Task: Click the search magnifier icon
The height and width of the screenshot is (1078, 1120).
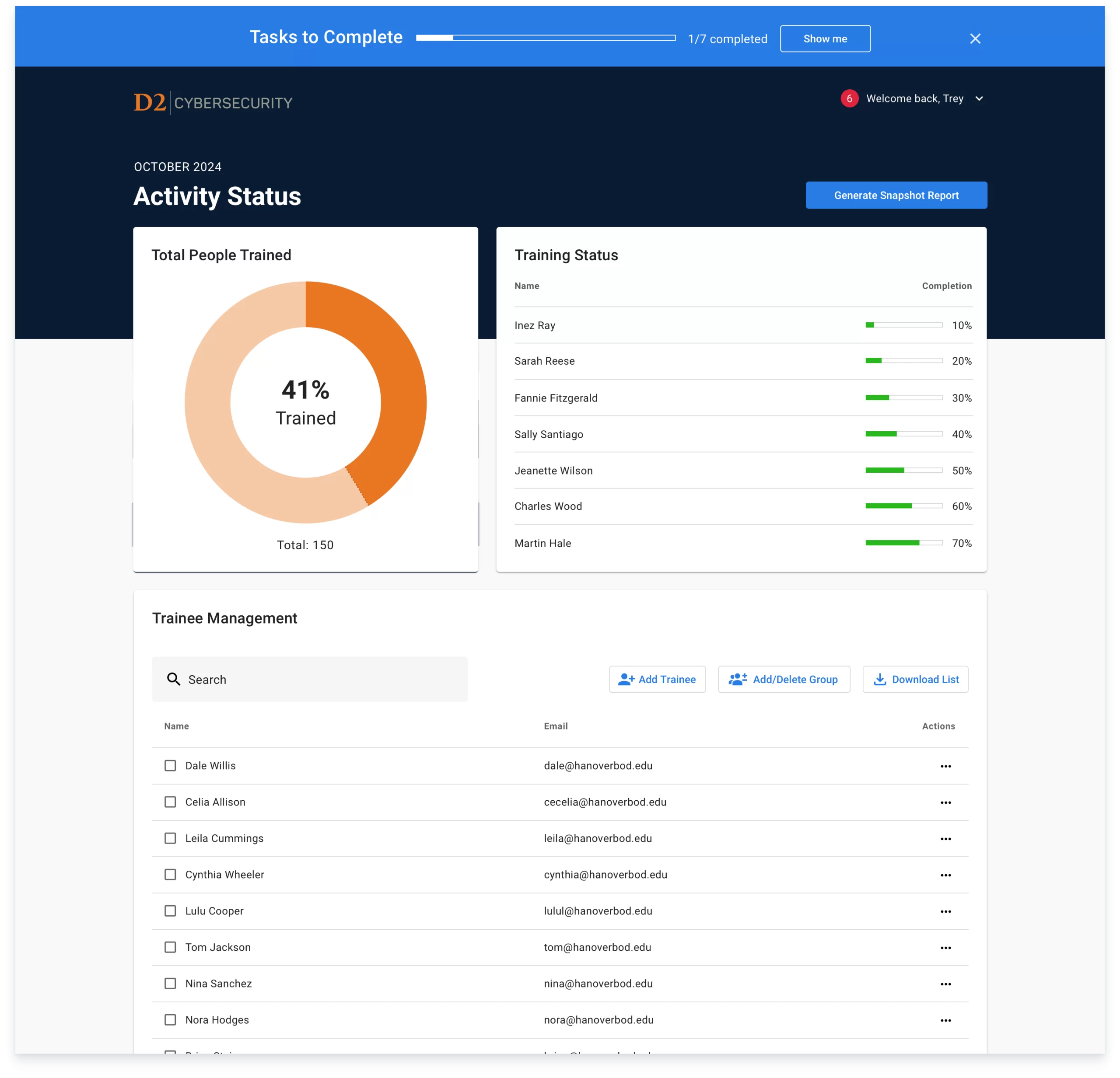Action: [x=173, y=679]
